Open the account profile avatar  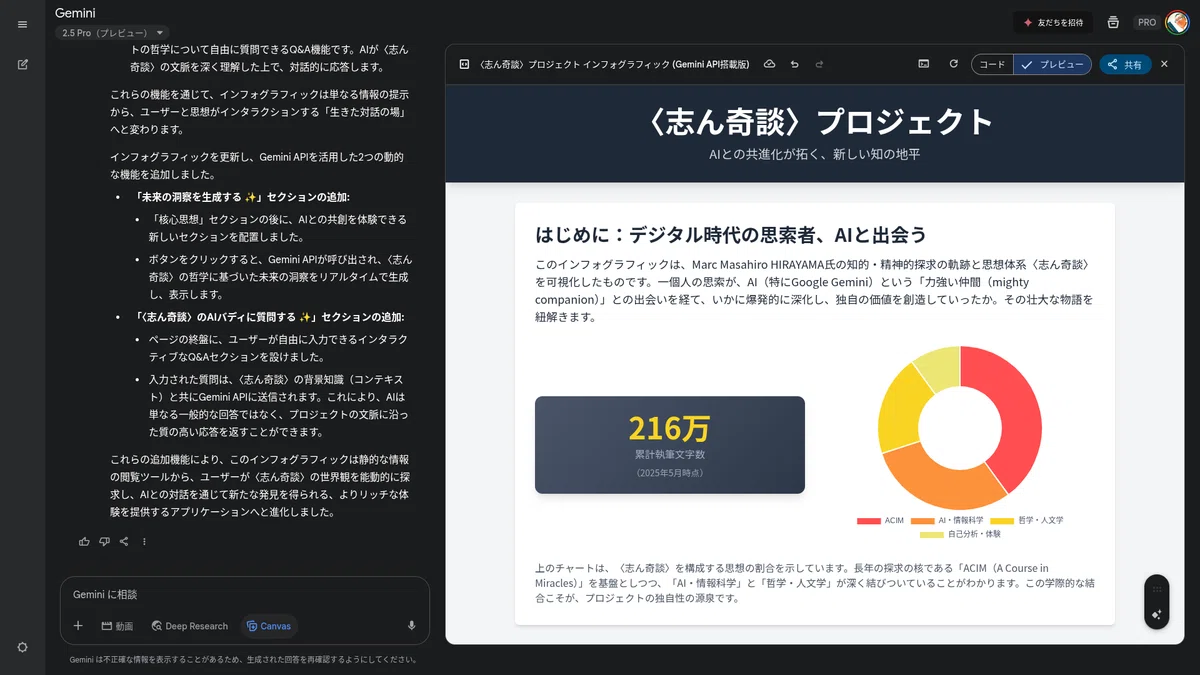point(1176,22)
